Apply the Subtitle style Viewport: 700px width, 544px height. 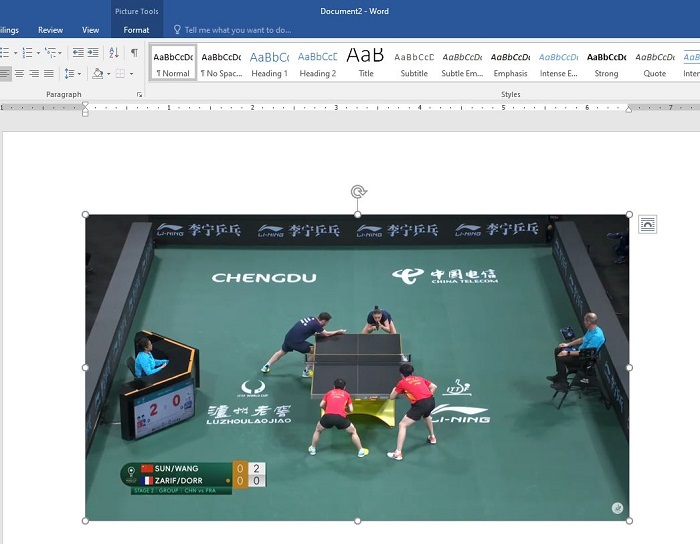point(414,63)
